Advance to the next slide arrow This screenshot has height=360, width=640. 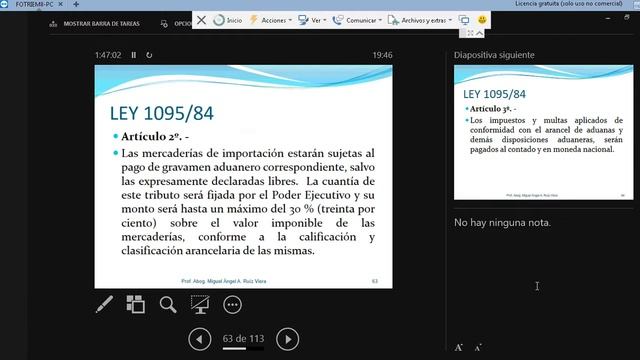pos(288,339)
